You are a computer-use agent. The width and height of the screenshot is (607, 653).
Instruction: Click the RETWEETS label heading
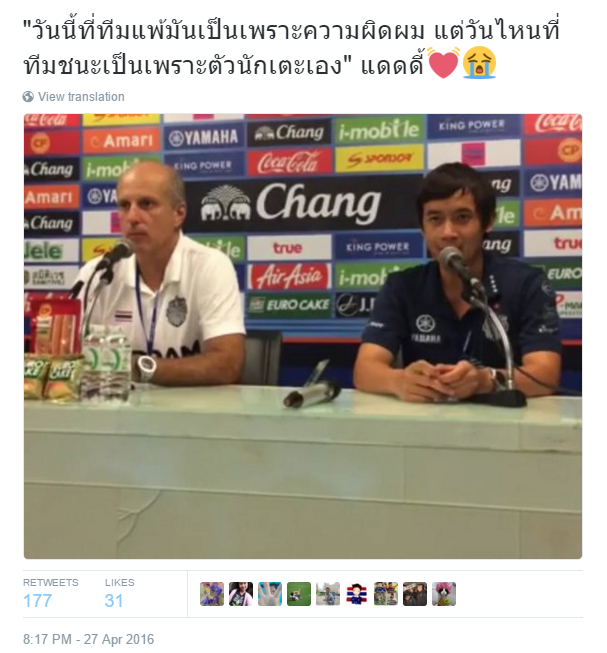coord(50,583)
